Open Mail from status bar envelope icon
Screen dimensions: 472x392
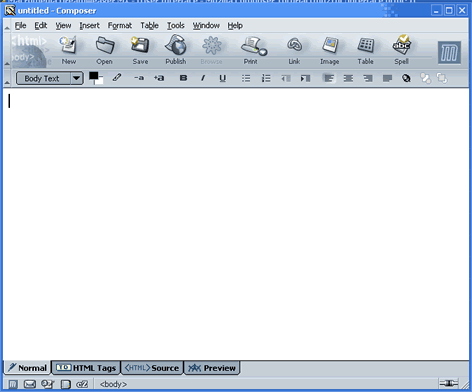pyautogui.click(x=30, y=384)
